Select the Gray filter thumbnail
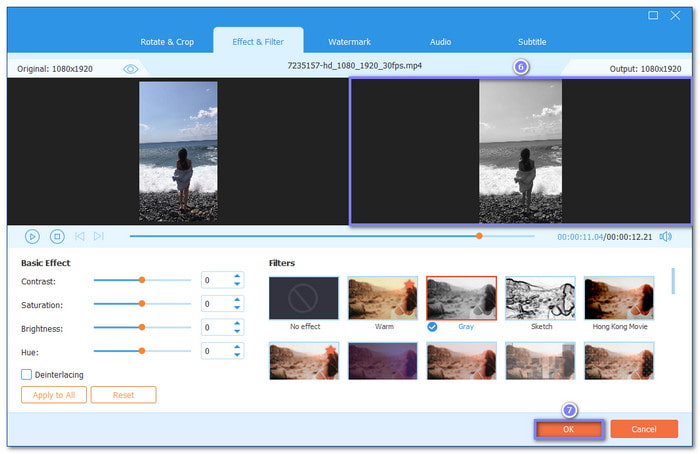700x454 pixels. (461, 298)
